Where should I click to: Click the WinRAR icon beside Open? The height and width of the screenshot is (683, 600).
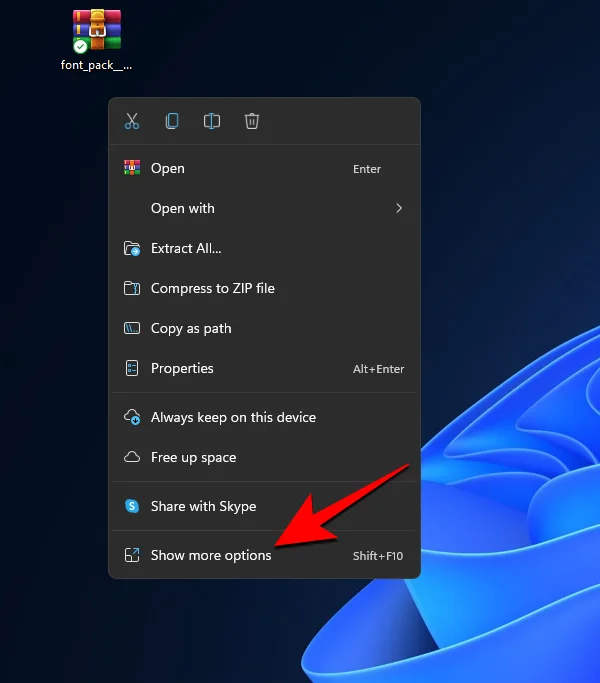pyautogui.click(x=132, y=168)
